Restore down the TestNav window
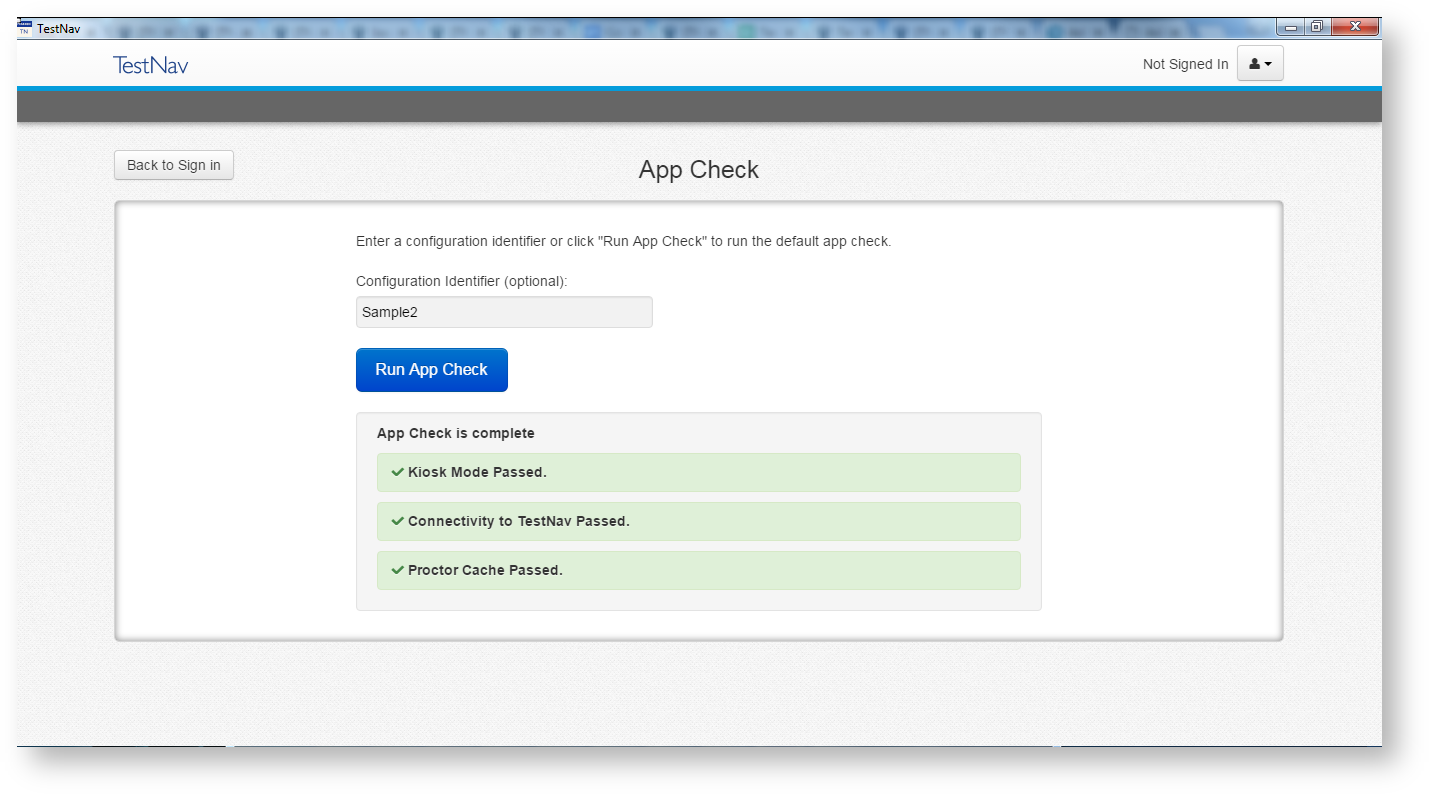This screenshot has height=795, width=1430. (x=1317, y=27)
